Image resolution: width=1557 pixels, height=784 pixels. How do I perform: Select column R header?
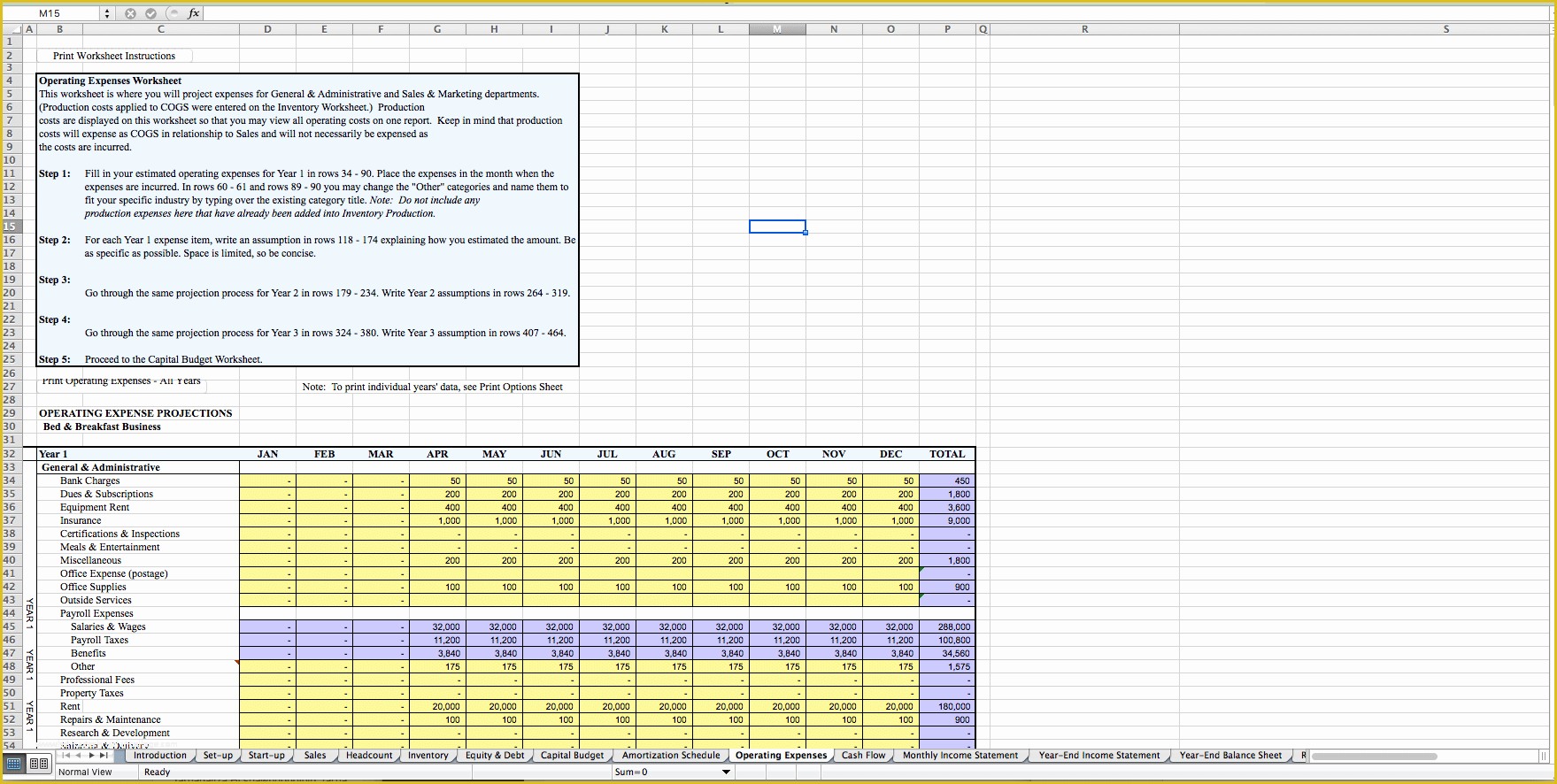[x=1085, y=29]
